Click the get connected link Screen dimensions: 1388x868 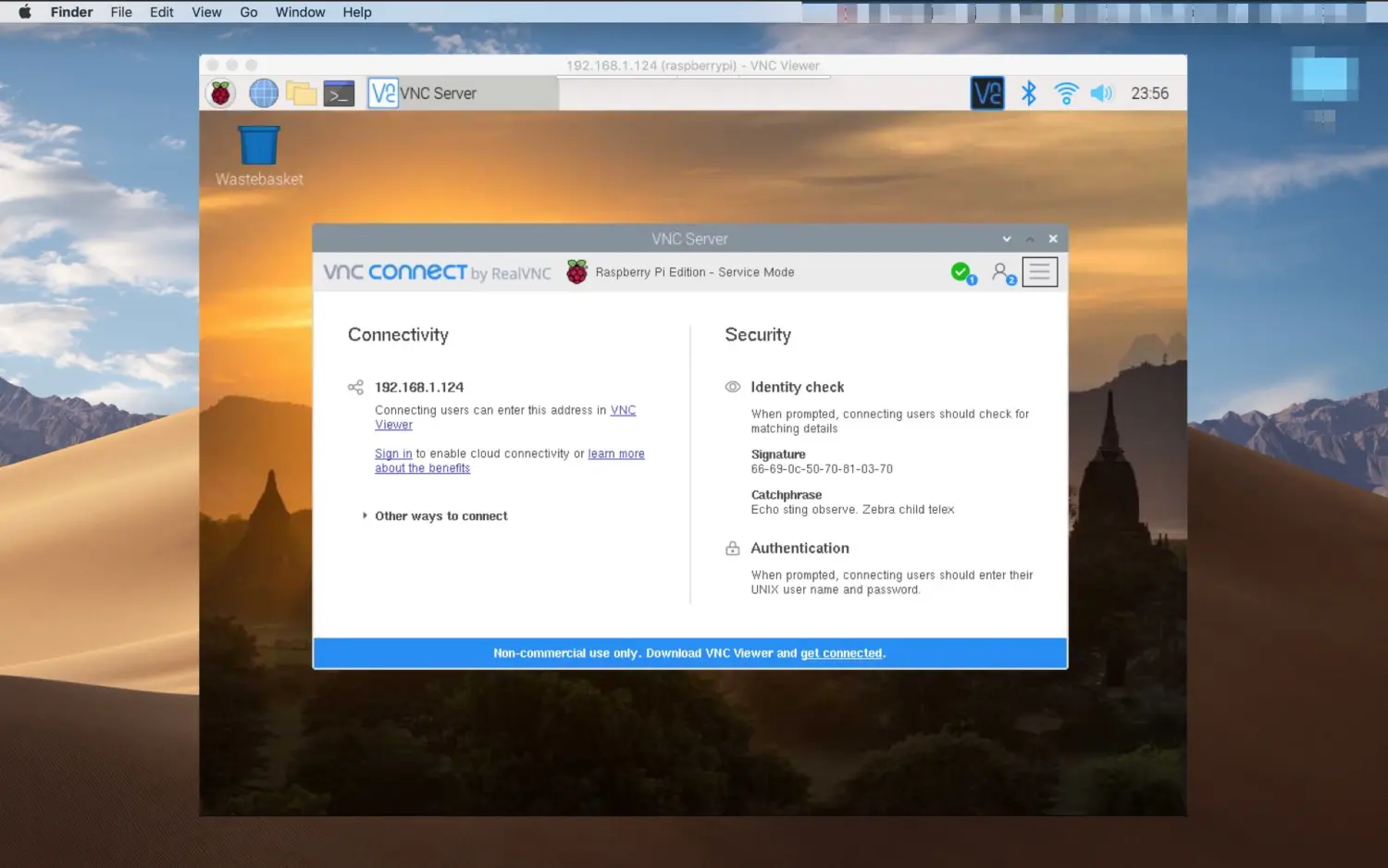point(841,653)
